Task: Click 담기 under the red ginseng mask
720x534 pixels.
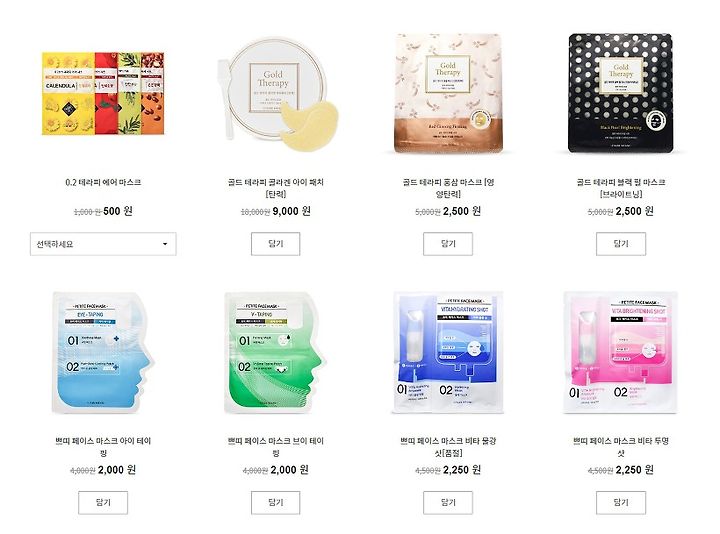Action: tap(448, 244)
